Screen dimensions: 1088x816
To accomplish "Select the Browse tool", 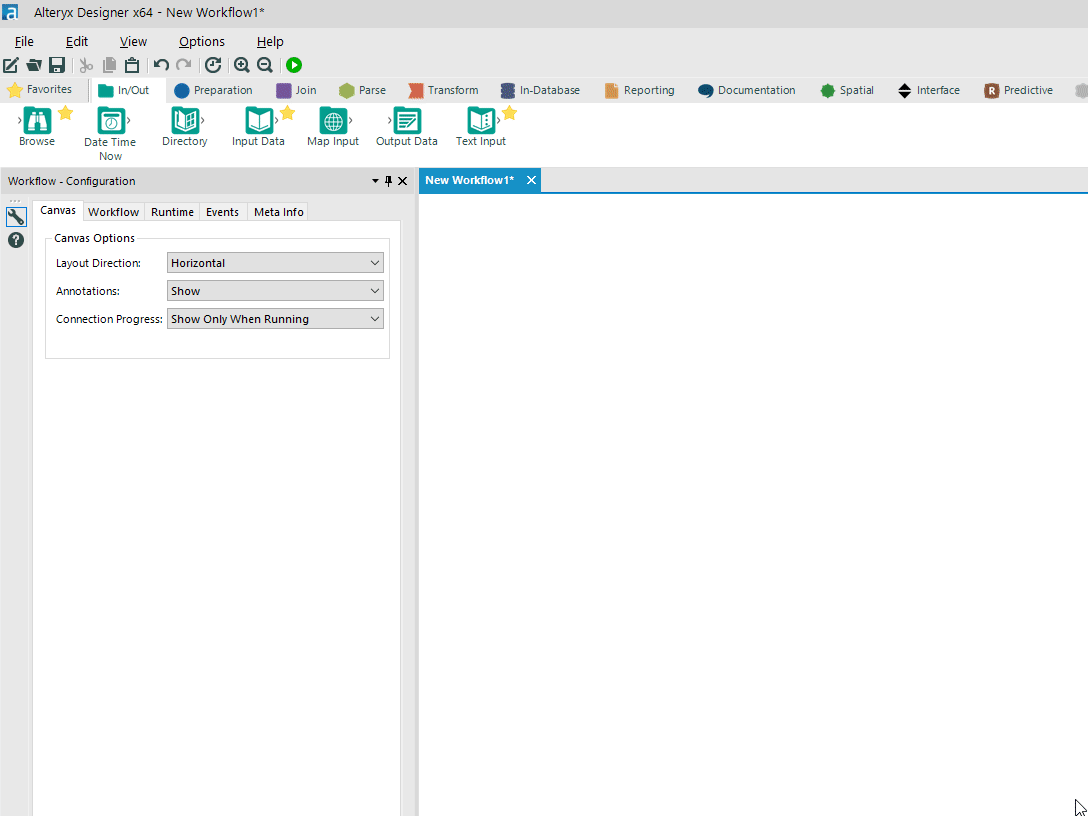I will (x=37, y=127).
